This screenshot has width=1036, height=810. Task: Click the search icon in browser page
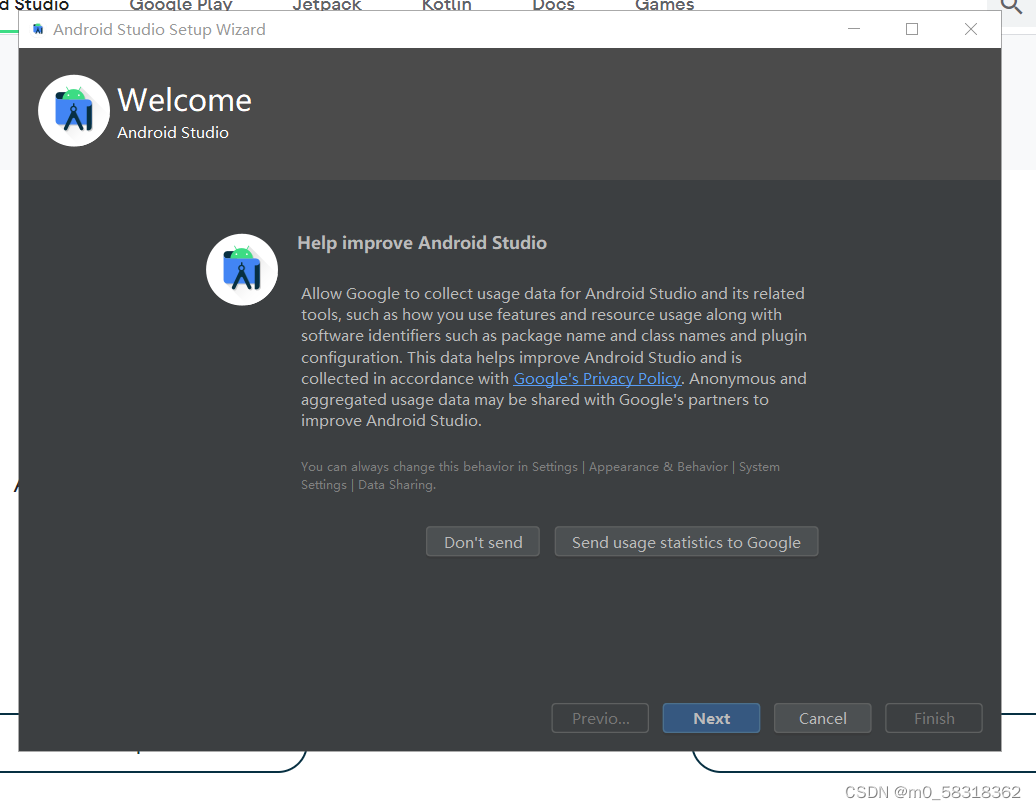tap(1012, 7)
